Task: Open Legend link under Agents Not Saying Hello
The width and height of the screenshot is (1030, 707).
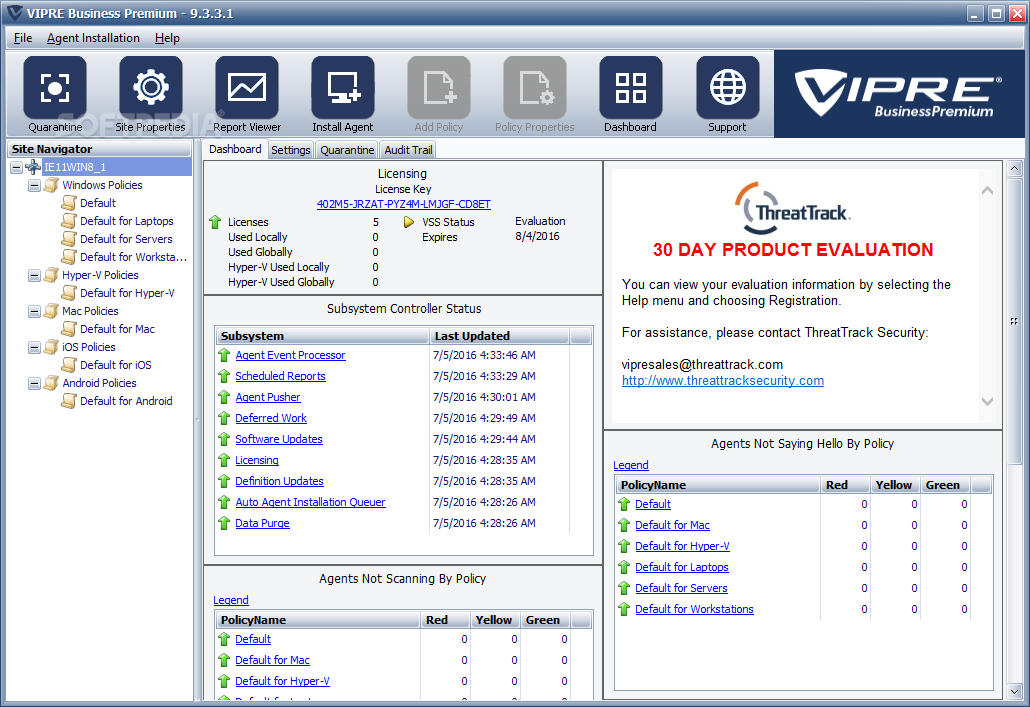Action: (x=631, y=465)
